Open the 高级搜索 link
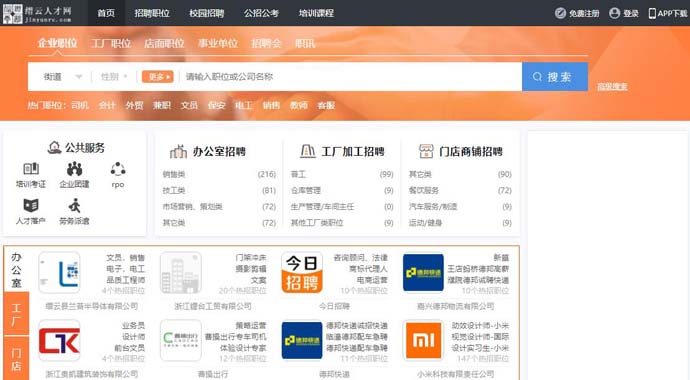 [612, 87]
